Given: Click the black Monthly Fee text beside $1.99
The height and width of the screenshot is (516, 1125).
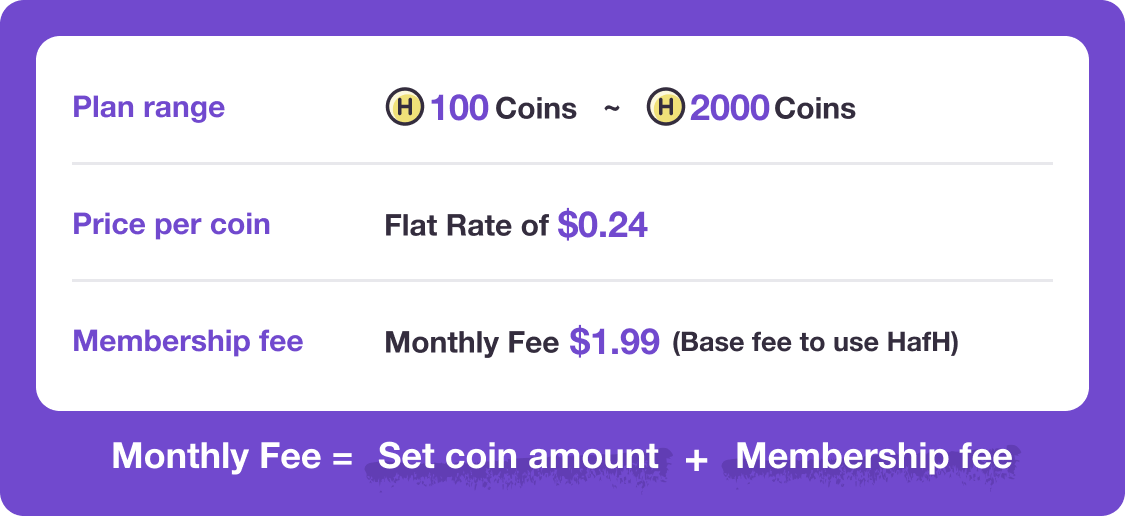Looking at the screenshot, I should point(471,343).
